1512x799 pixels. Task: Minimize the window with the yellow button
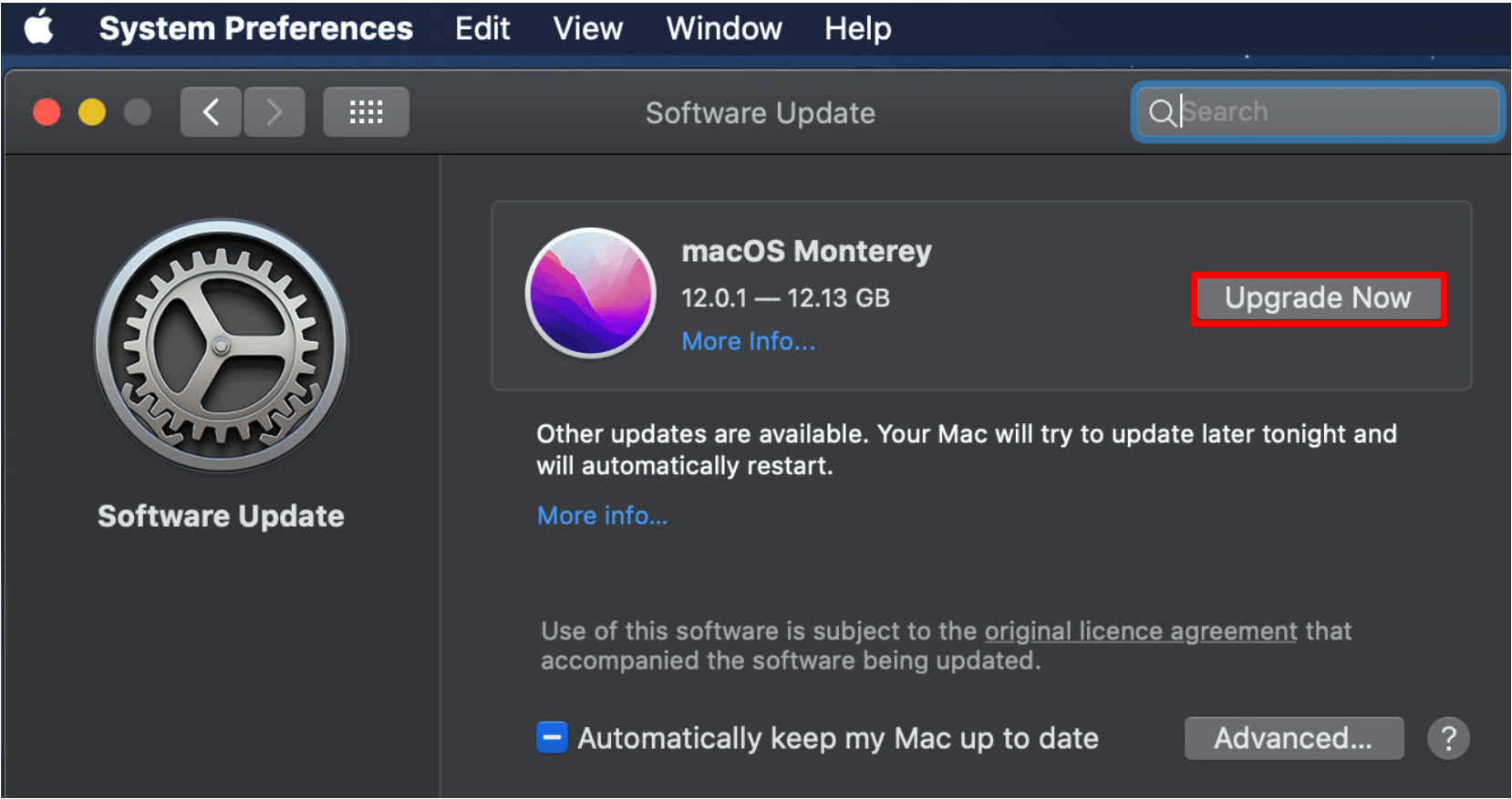click(x=92, y=112)
